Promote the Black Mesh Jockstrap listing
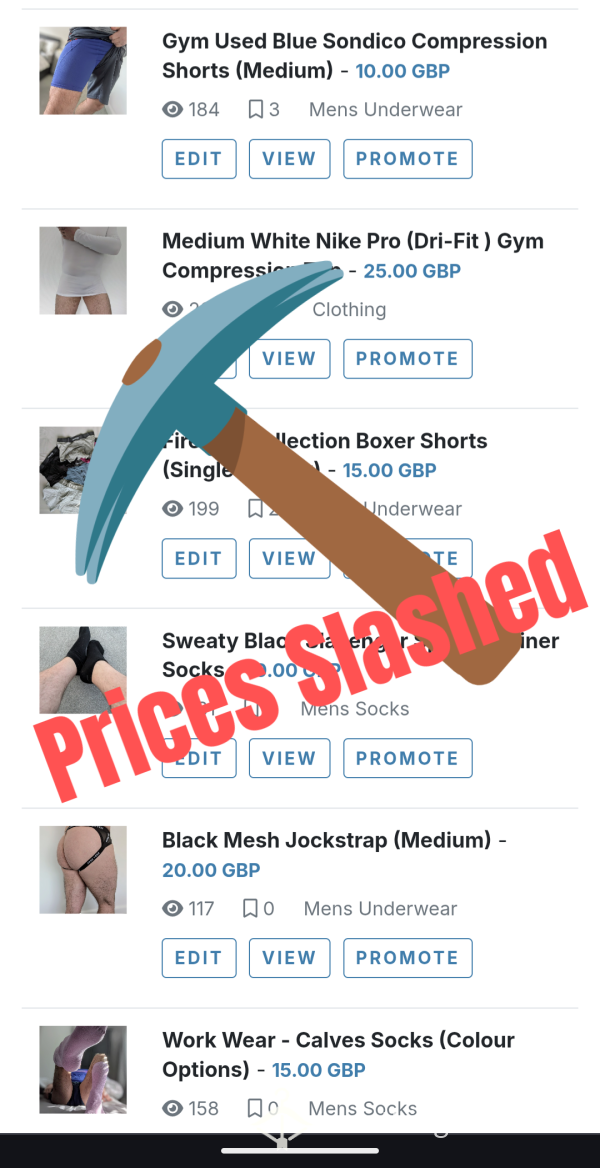The height and width of the screenshot is (1168, 600). point(408,957)
